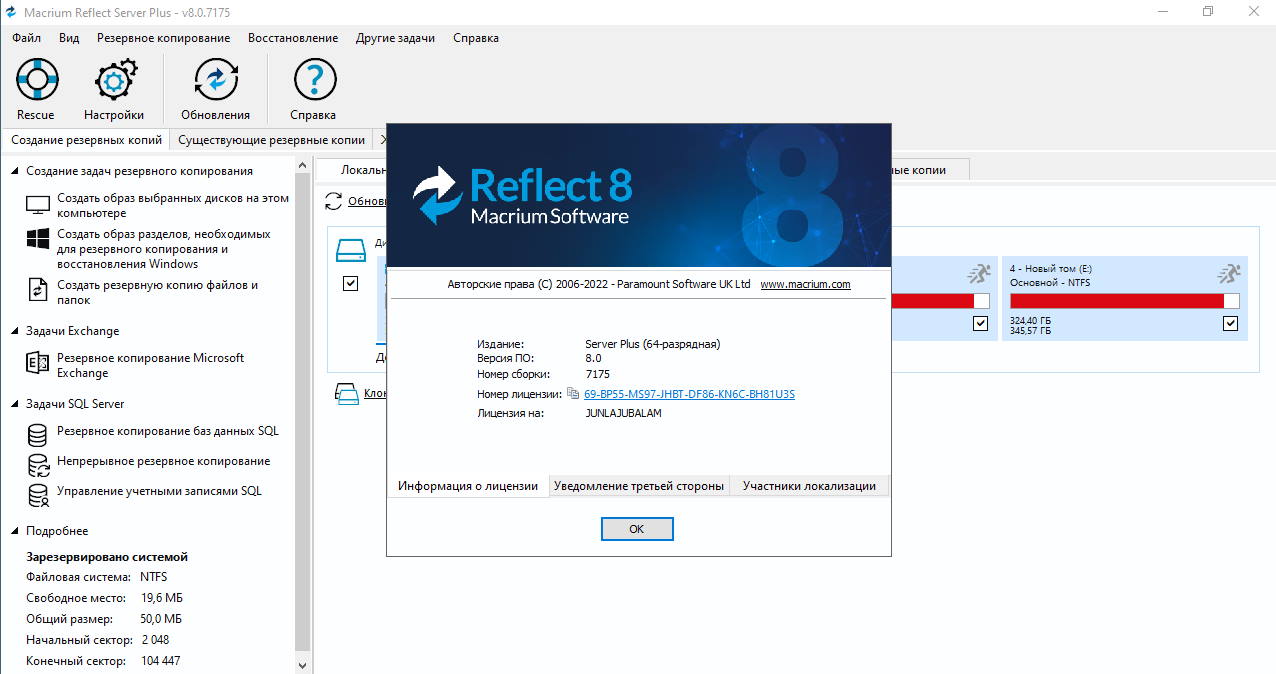Click the Reflect 8 arrow logo in the dialog
The width and height of the screenshot is (1276, 674).
tap(437, 194)
